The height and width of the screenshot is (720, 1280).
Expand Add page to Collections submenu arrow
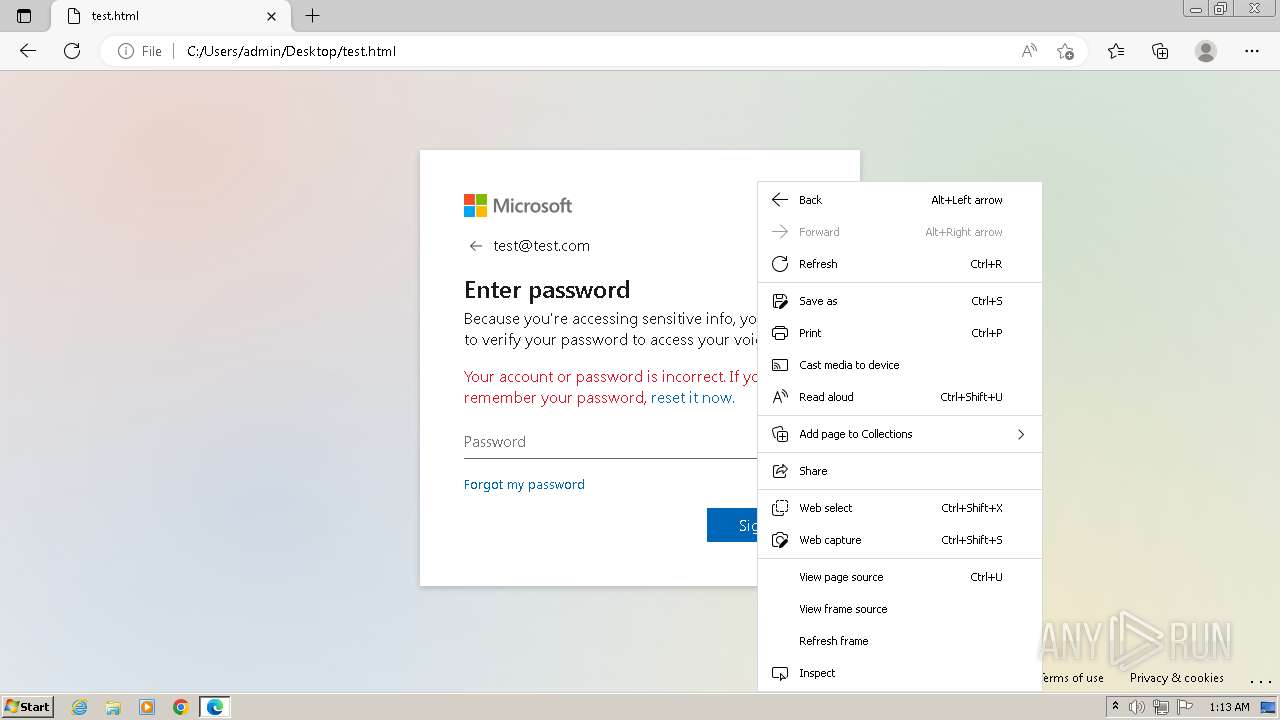tap(1021, 434)
